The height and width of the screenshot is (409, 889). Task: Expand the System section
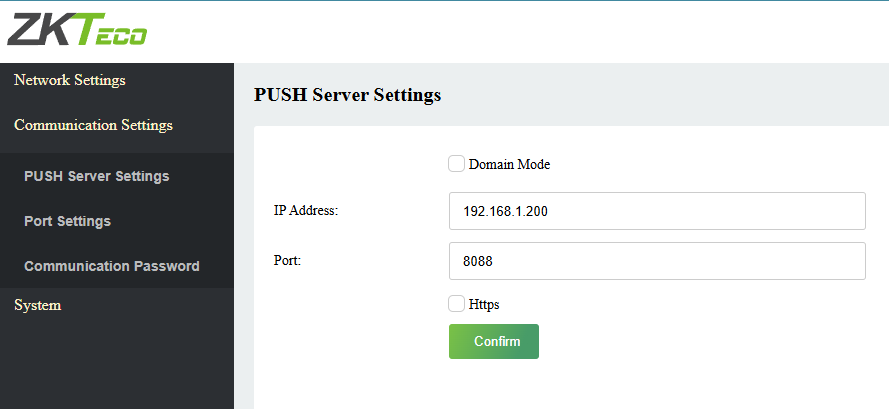[x=38, y=305]
